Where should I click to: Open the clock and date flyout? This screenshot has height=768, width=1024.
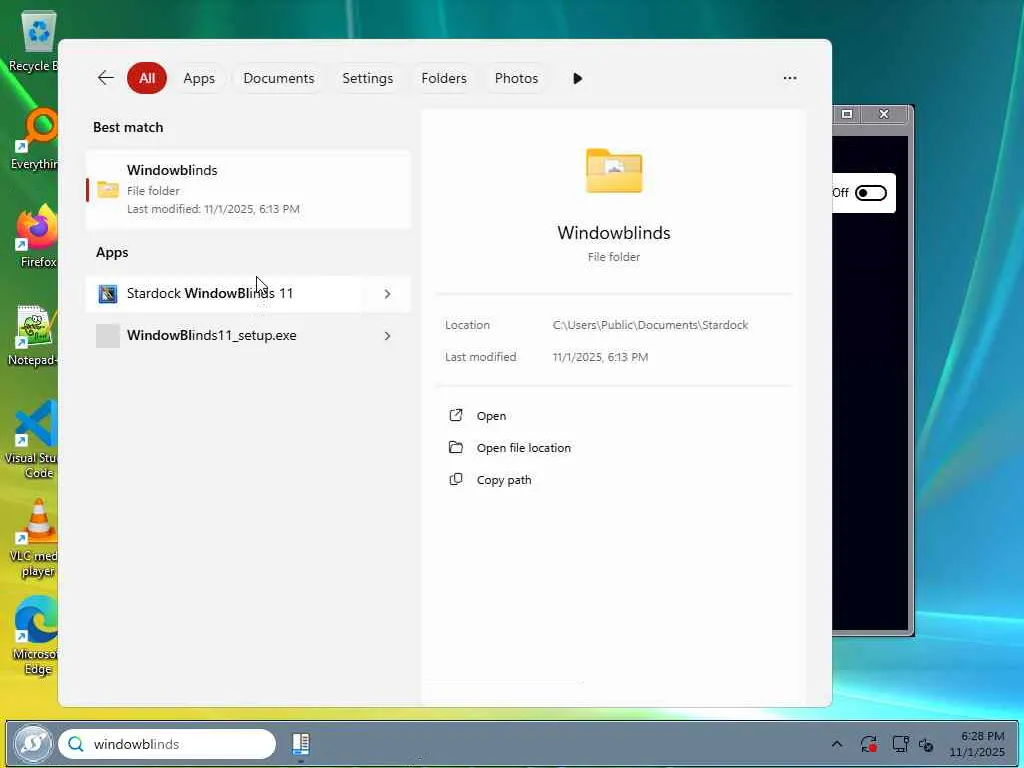click(976, 744)
